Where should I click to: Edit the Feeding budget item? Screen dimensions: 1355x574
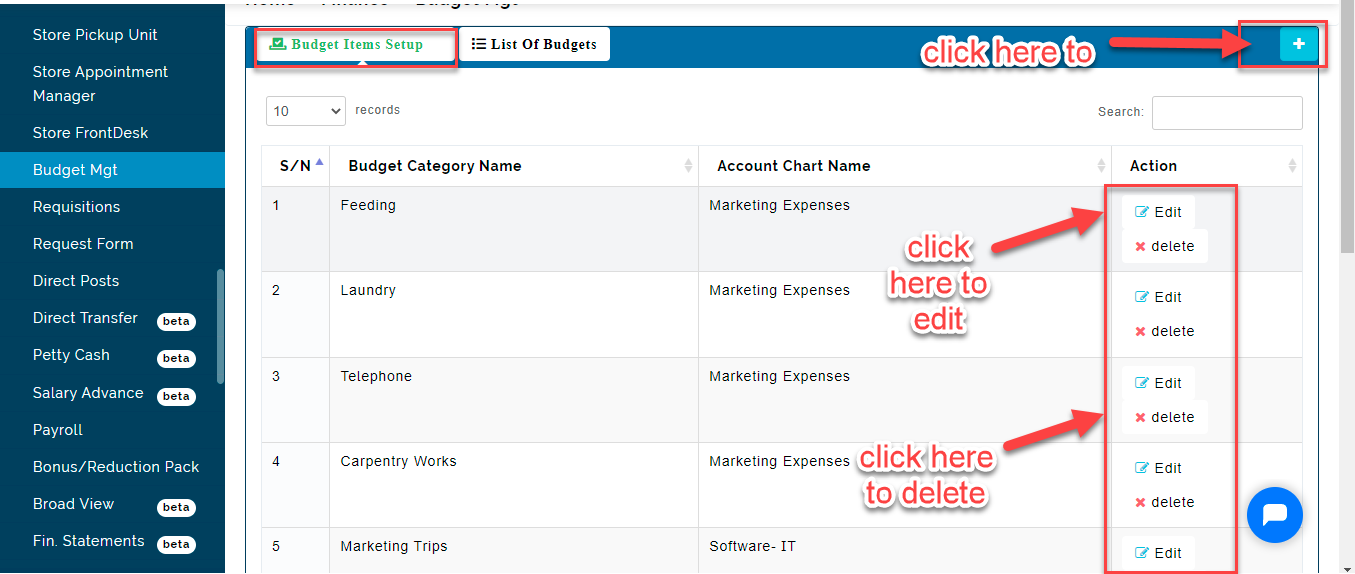1158,212
